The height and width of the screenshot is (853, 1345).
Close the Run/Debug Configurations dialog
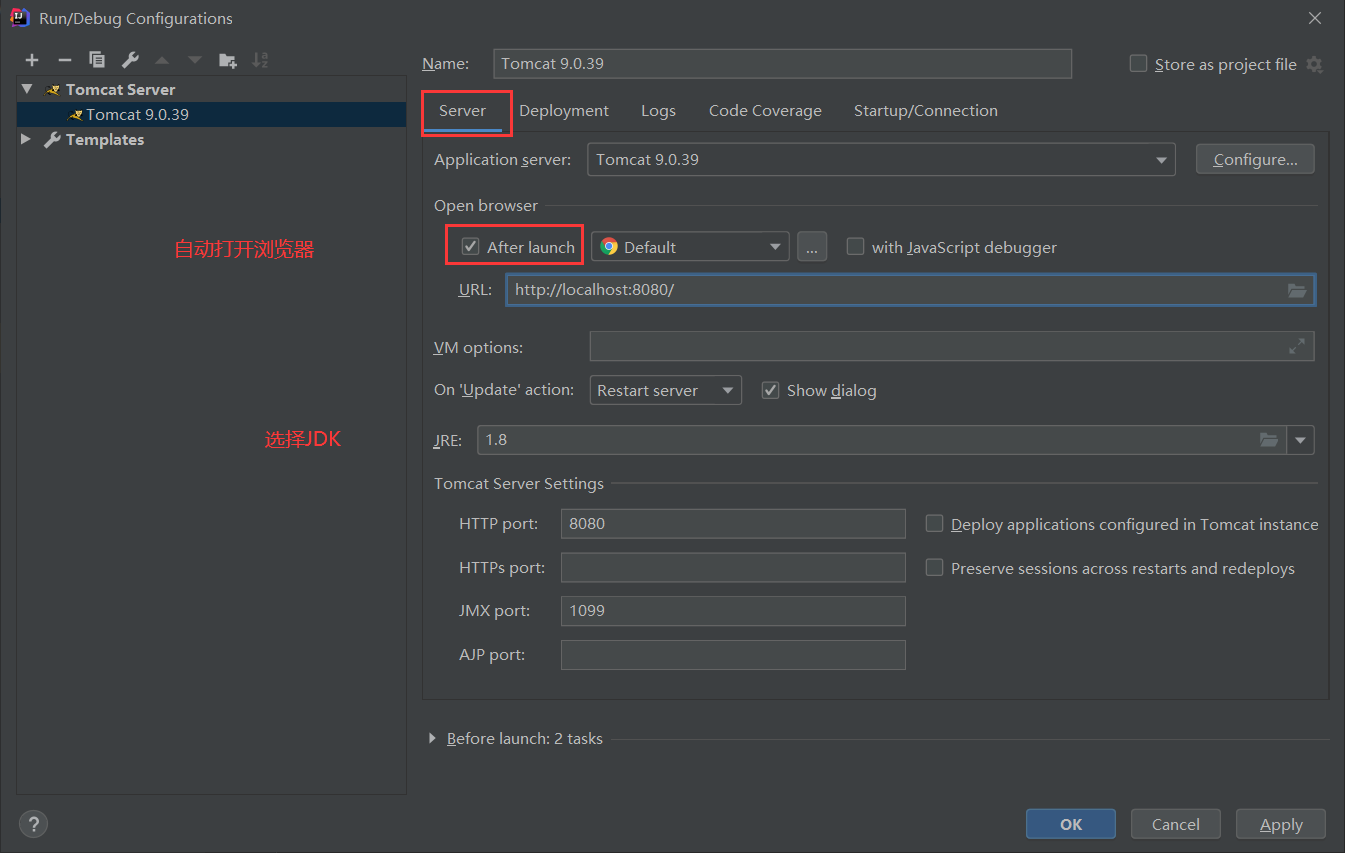coord(1315,18)
